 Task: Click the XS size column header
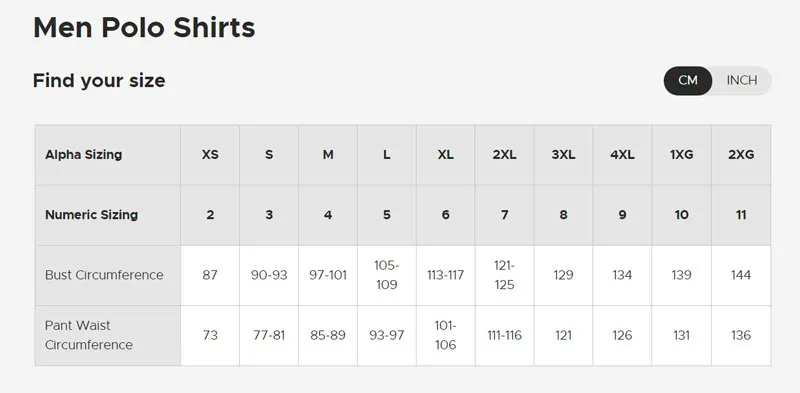tap(210, 155)
